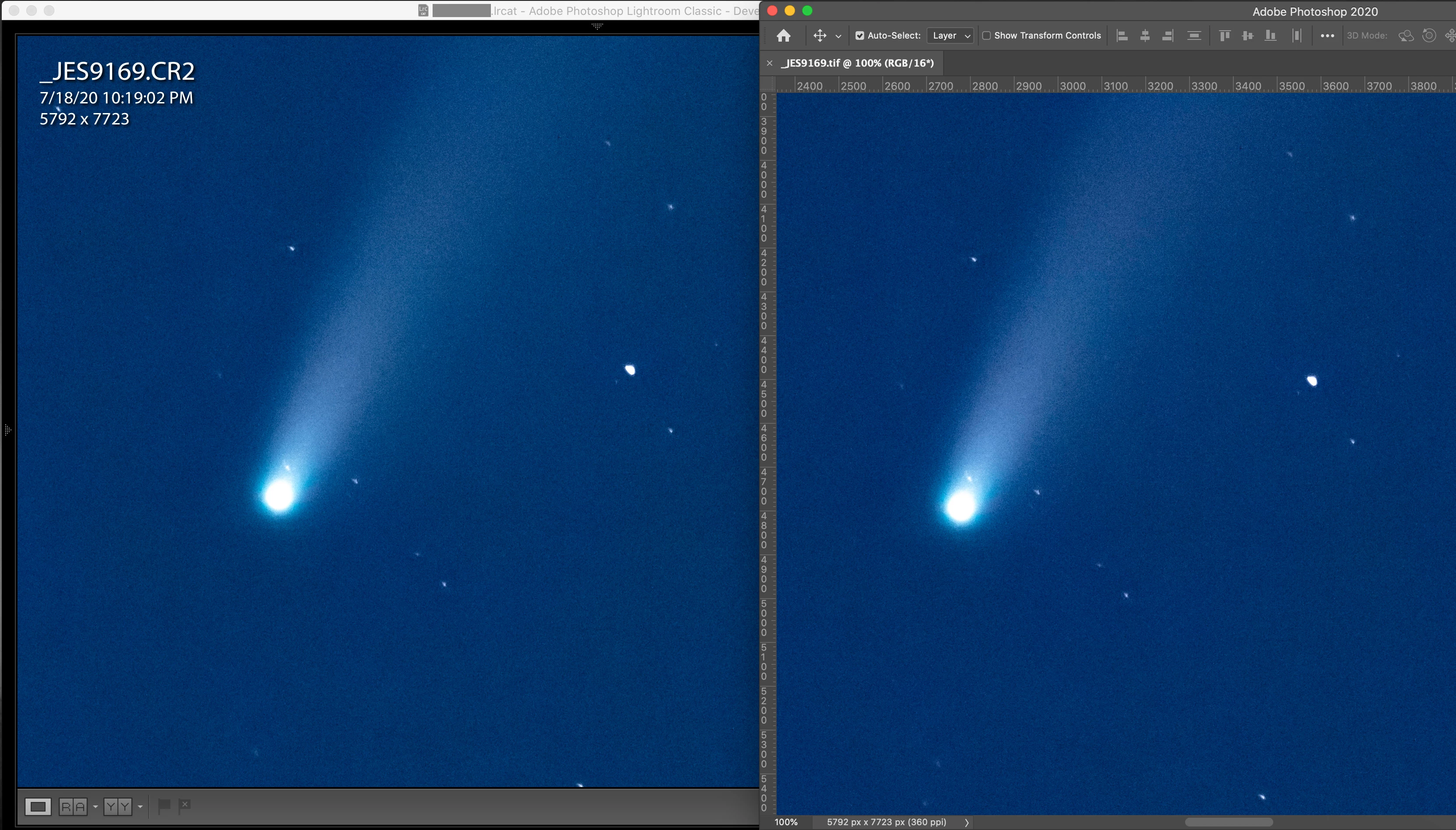Switch to Lightroom Loupe view icon
This screenshot has width=1456, height=830.
[x=38, y=807]
